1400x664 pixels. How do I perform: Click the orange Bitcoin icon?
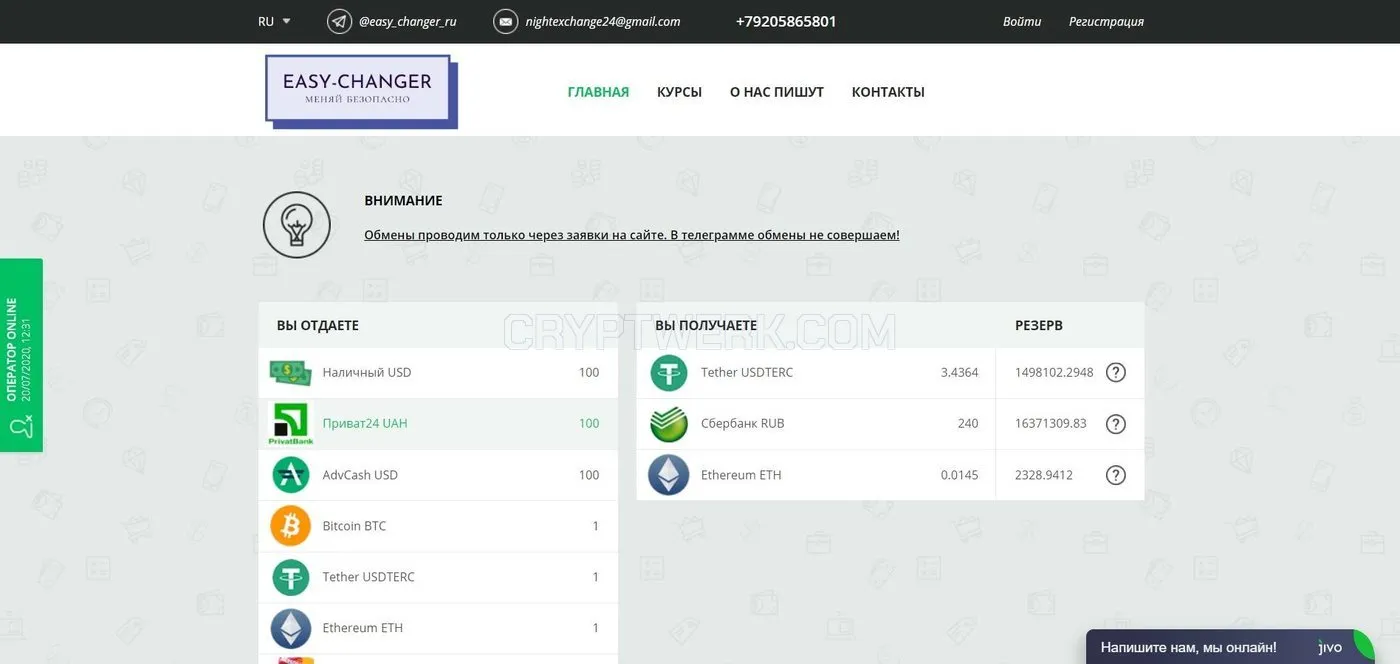tap(291, 526)
